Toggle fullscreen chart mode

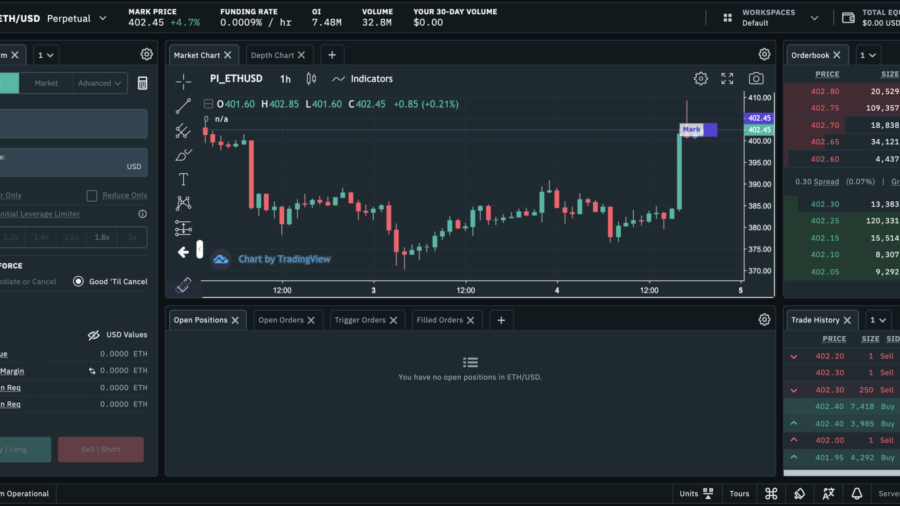(x=727, y=79)
